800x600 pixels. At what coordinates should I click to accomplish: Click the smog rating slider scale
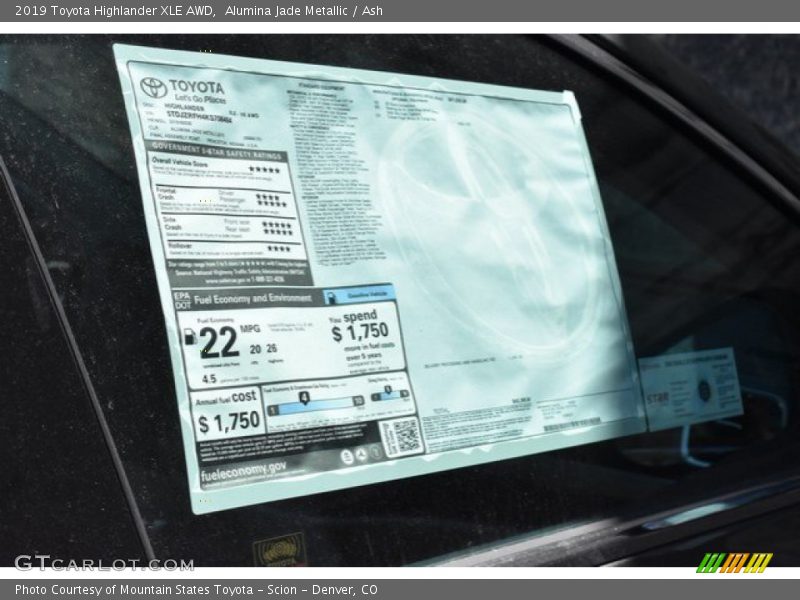(x=390, y=394)
